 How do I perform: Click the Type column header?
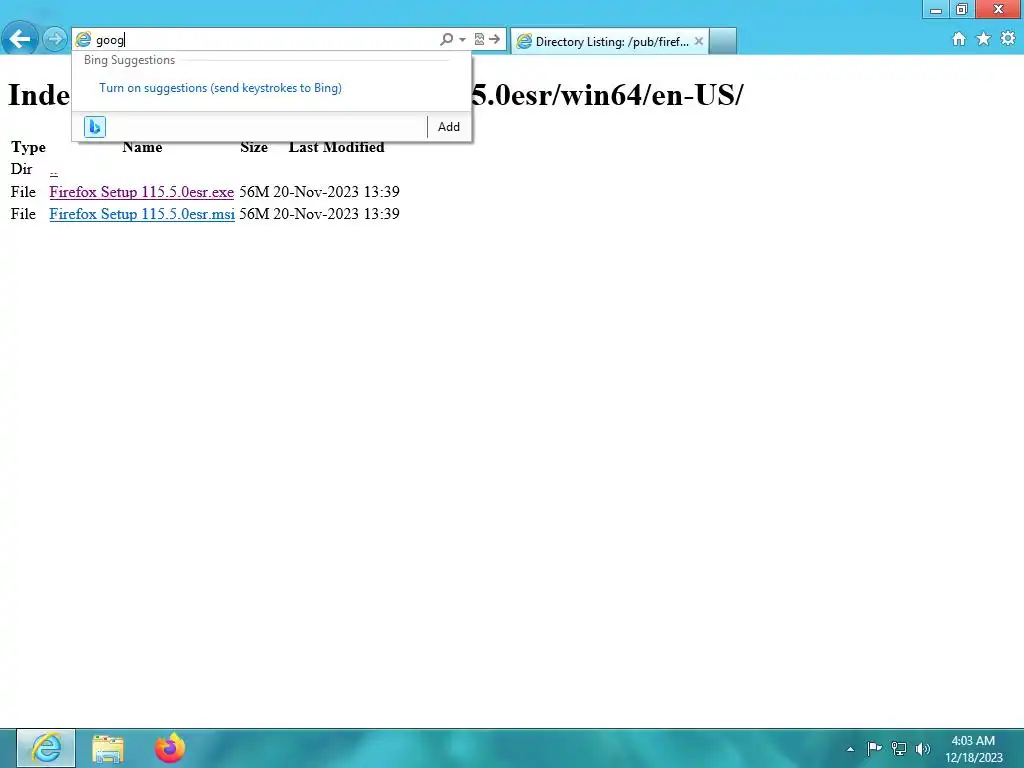point(28,148)
